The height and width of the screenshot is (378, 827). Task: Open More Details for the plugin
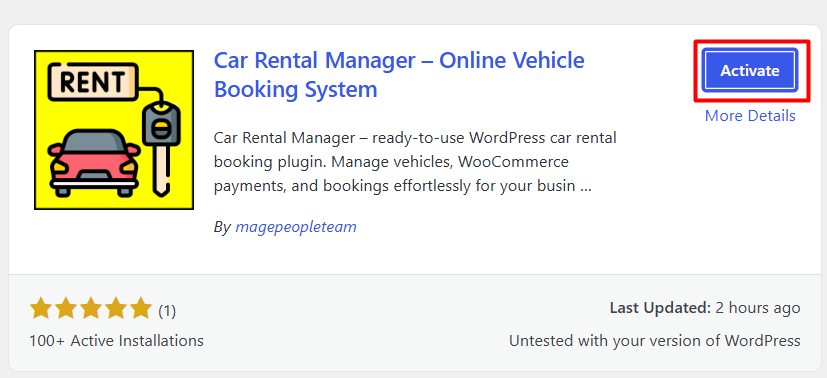[x=750, y=115]
